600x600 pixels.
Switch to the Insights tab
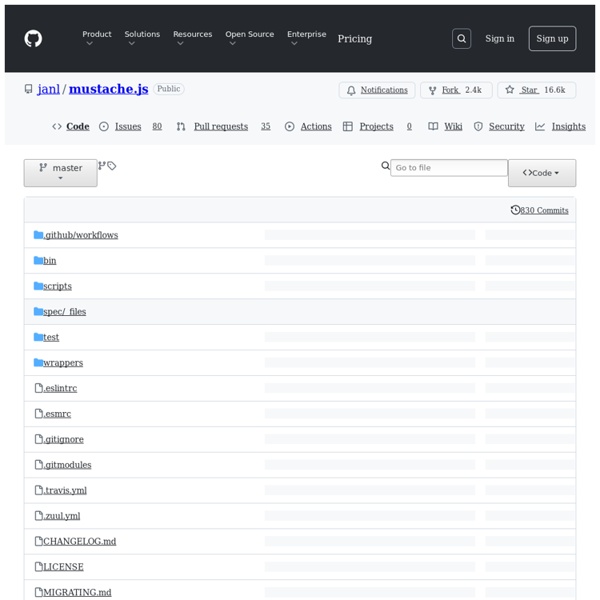point(569,127)
